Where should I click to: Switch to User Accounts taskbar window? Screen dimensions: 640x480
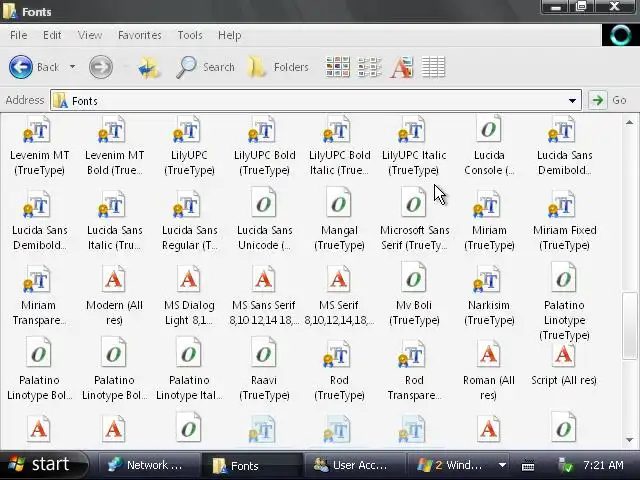tap(354, 465)
